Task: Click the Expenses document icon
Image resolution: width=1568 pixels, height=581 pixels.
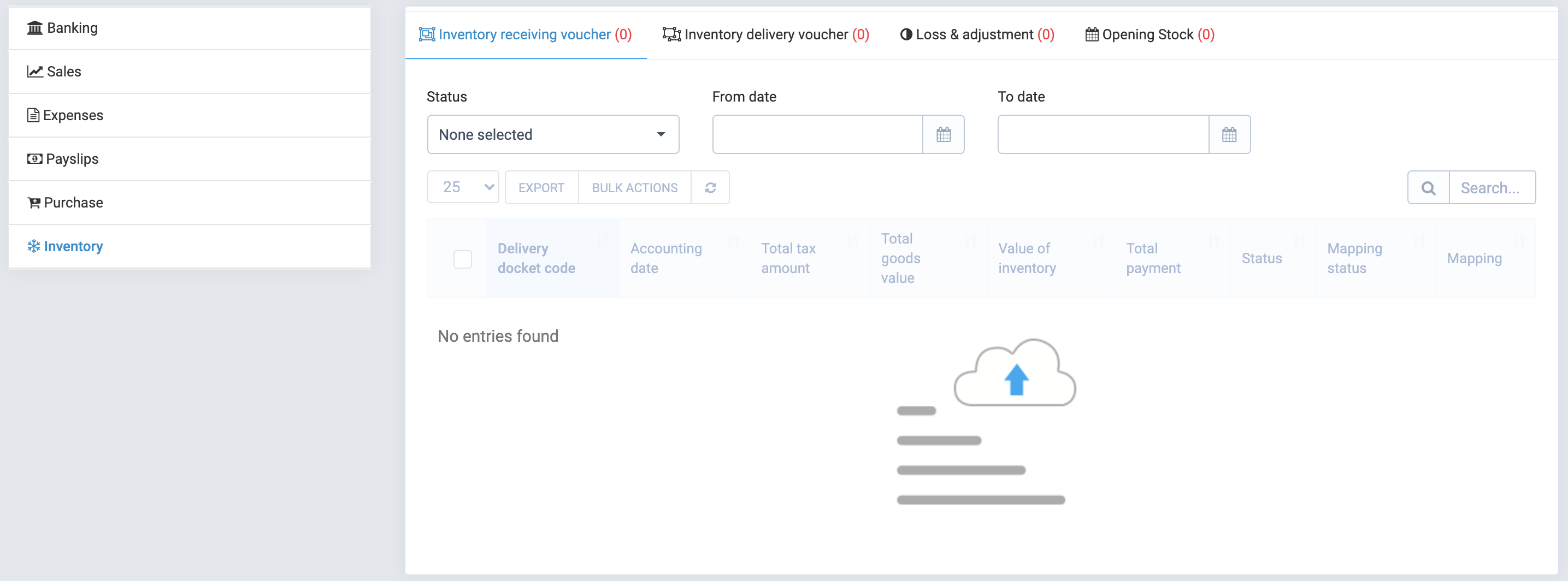Action: pyautogui.click(x=33, y=116)
